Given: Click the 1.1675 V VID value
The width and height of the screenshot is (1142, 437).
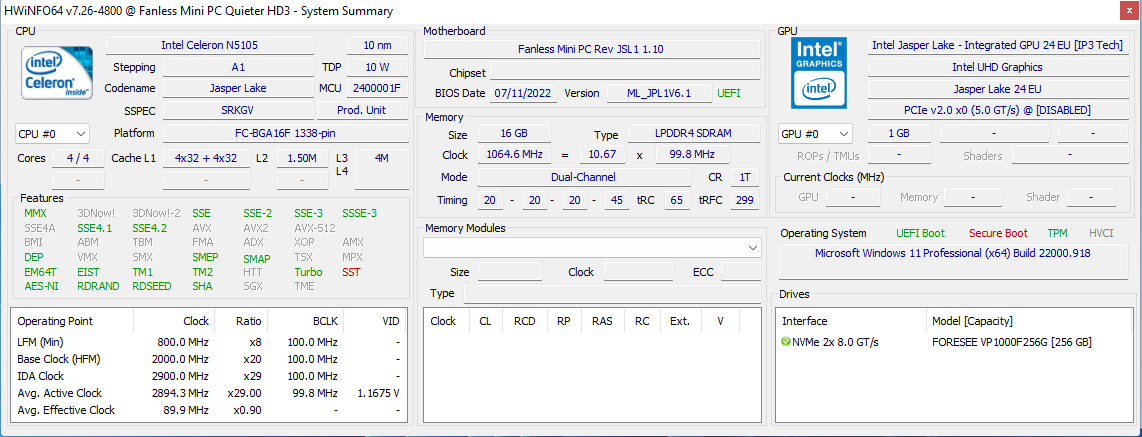Looking at the screenshot, I should coord(379,393).
